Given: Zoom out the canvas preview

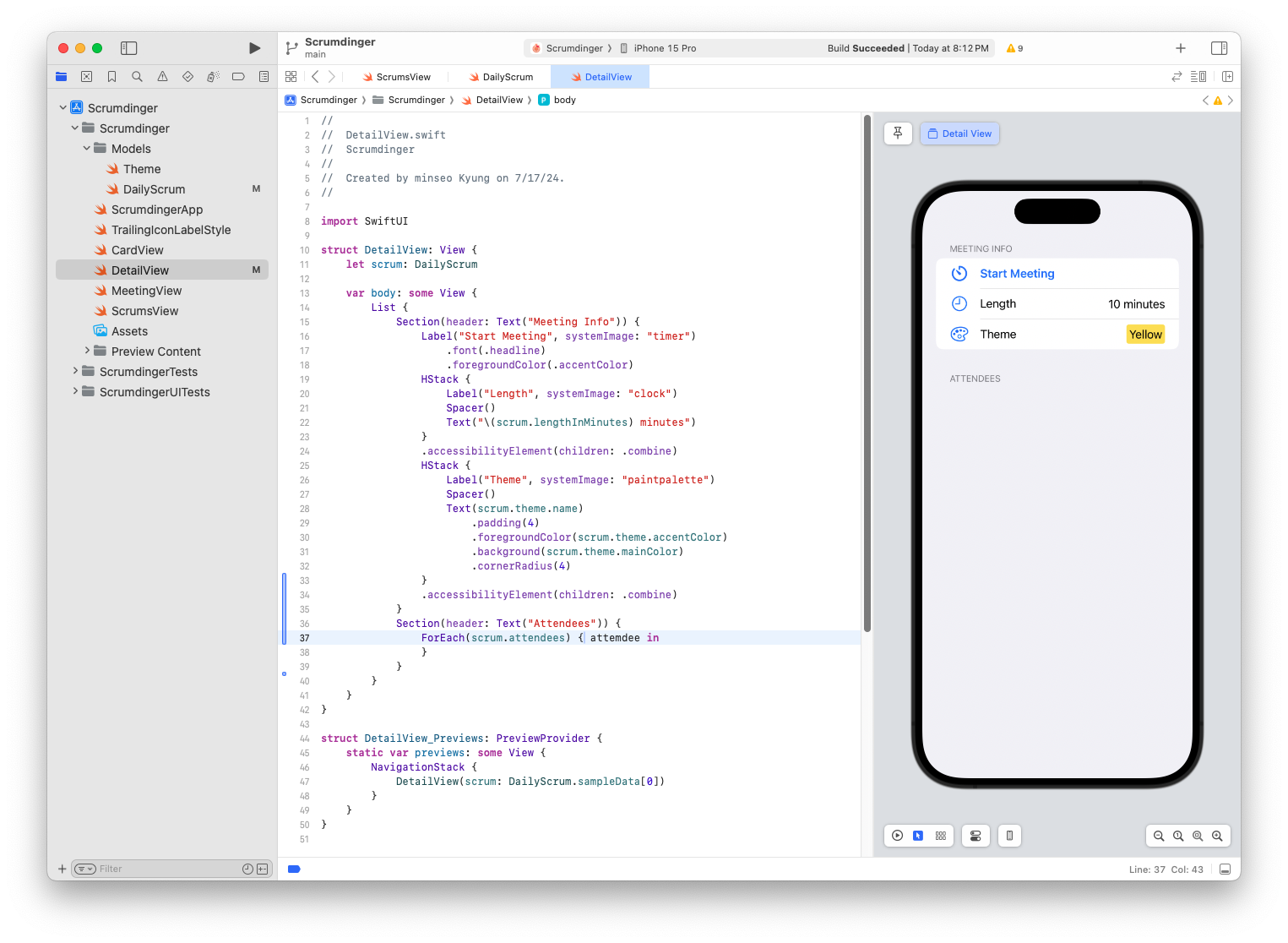Looking at the screenshot, I should pyautogui.click(x=1159, y=836).
